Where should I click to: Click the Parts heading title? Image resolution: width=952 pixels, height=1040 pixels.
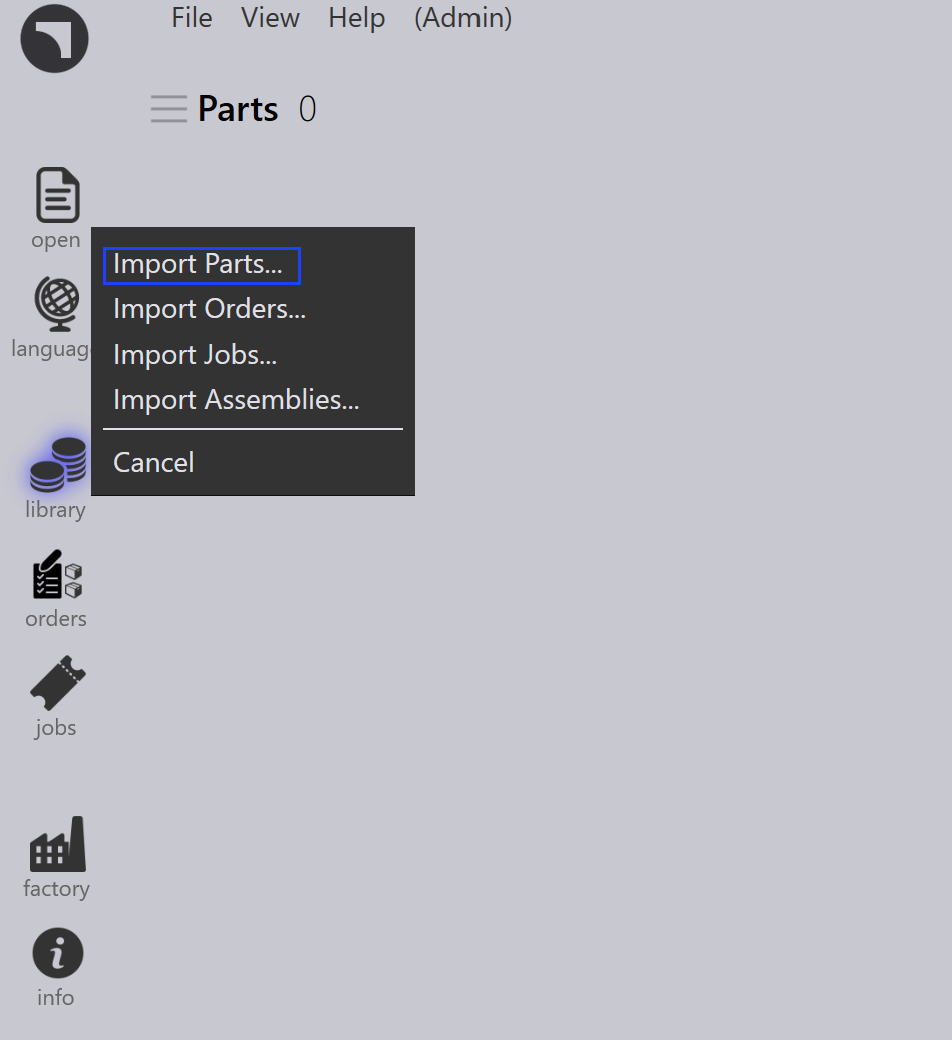point(238,109)
